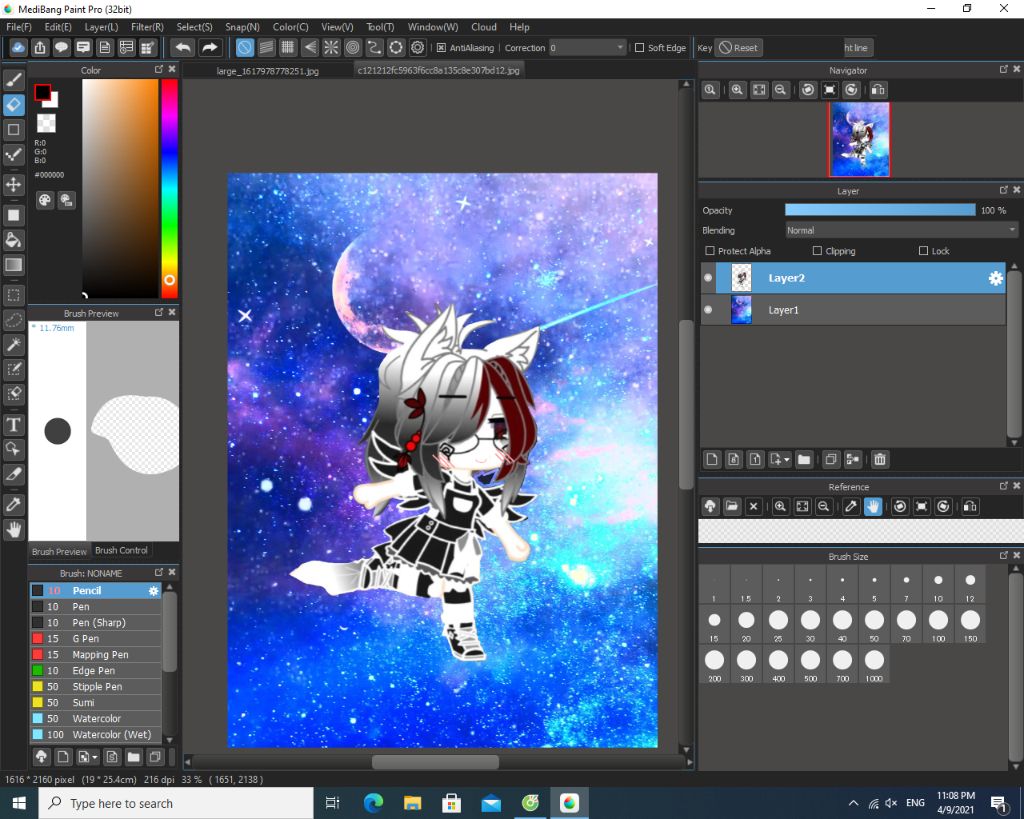Open the Windows Start menu
The image size is (1024, 819).
click(19, 803)
